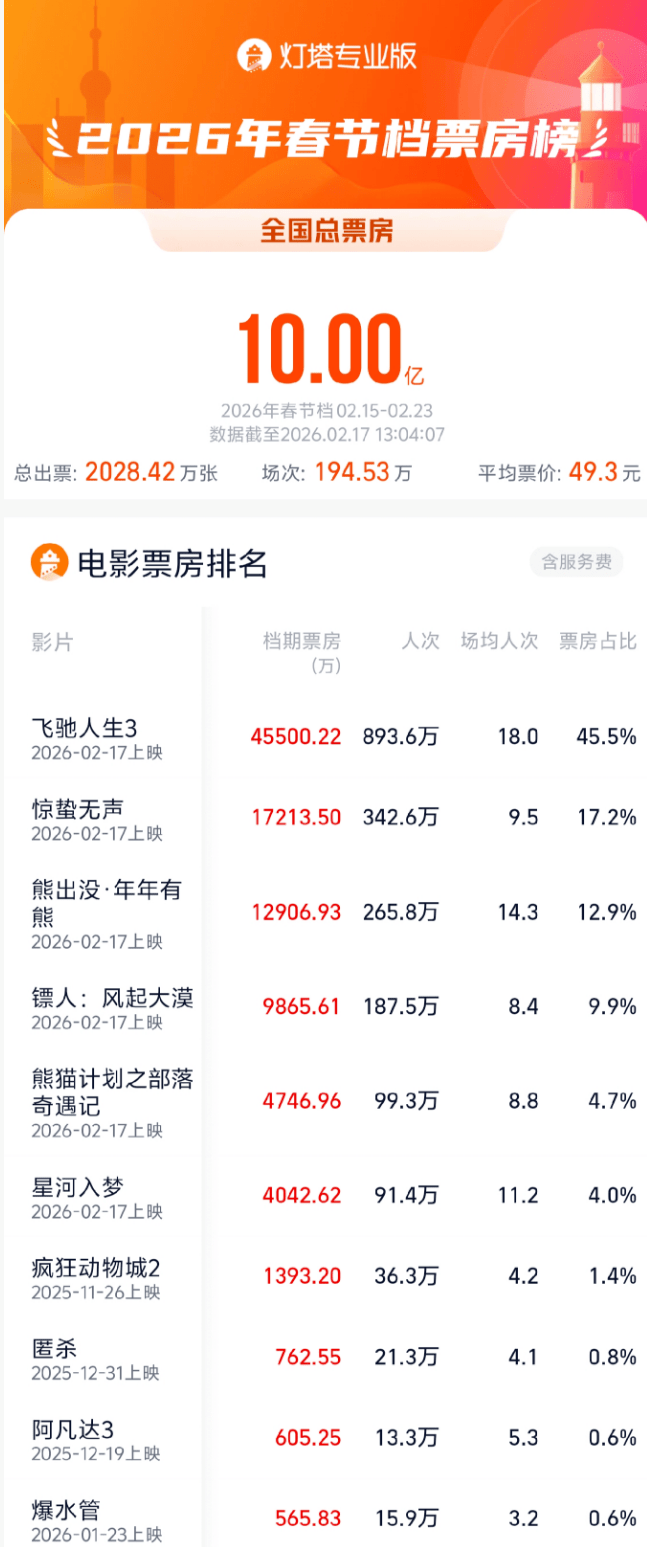This screenshot has height=1547, width=647.
Task: Click the 爆水管 movie title
Action: [x=66, y=1510]
